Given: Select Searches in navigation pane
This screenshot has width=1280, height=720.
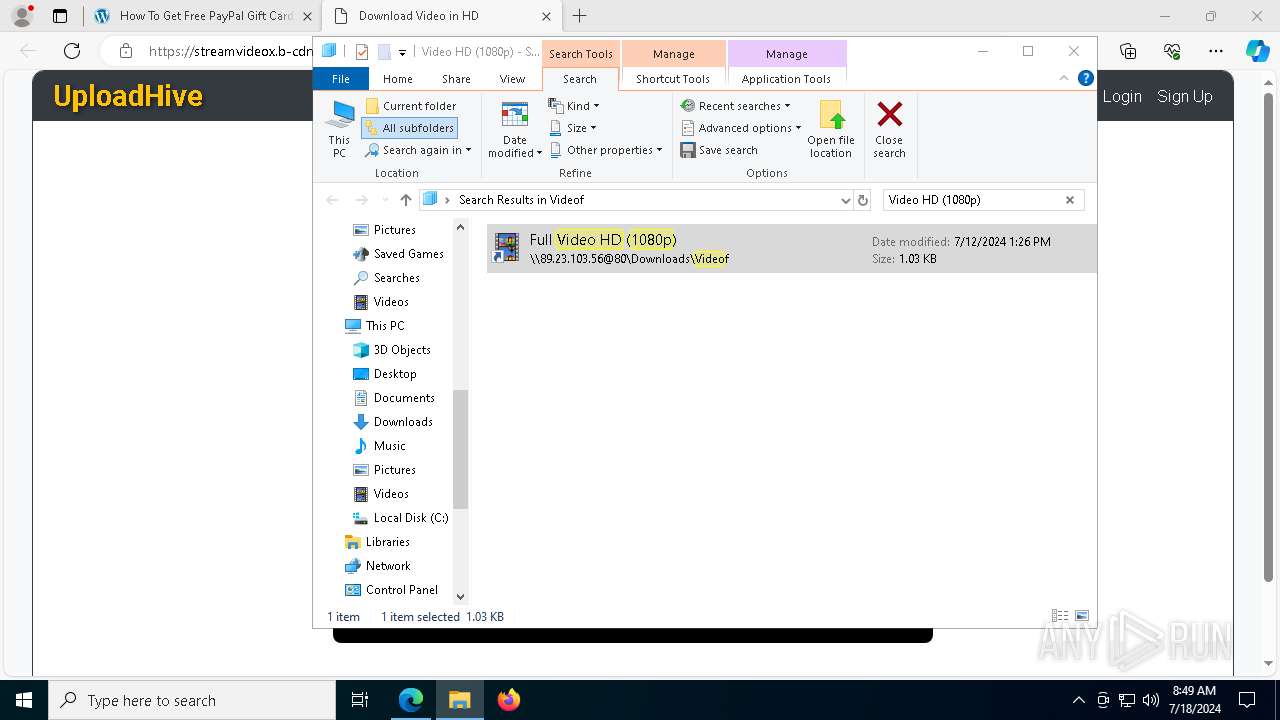Looking at the screenshot, I should point(396,278).
